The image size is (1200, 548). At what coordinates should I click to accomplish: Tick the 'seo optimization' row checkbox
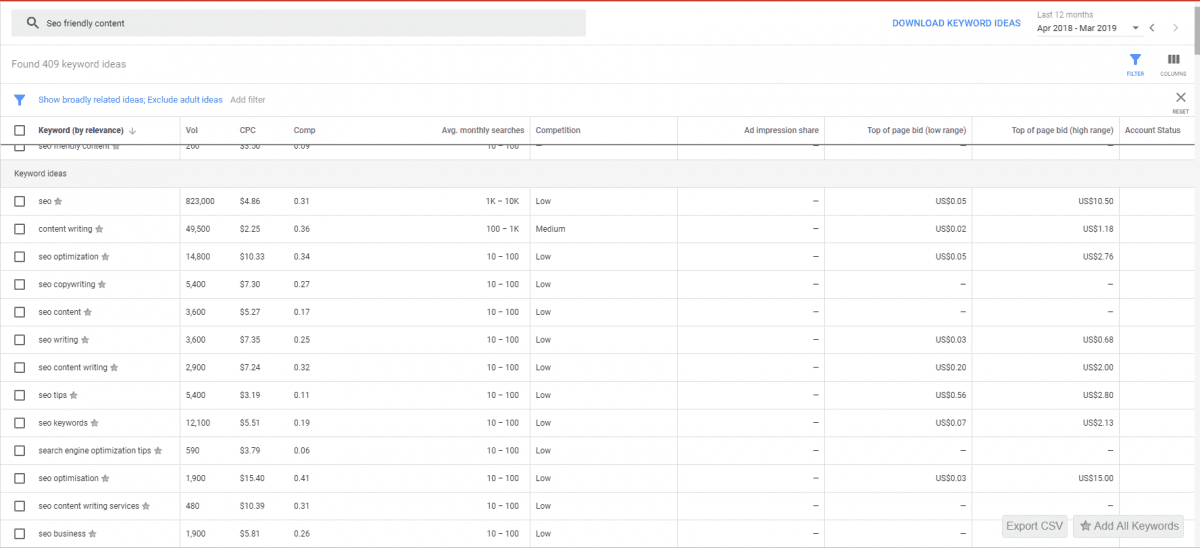[x=19, y=257]
